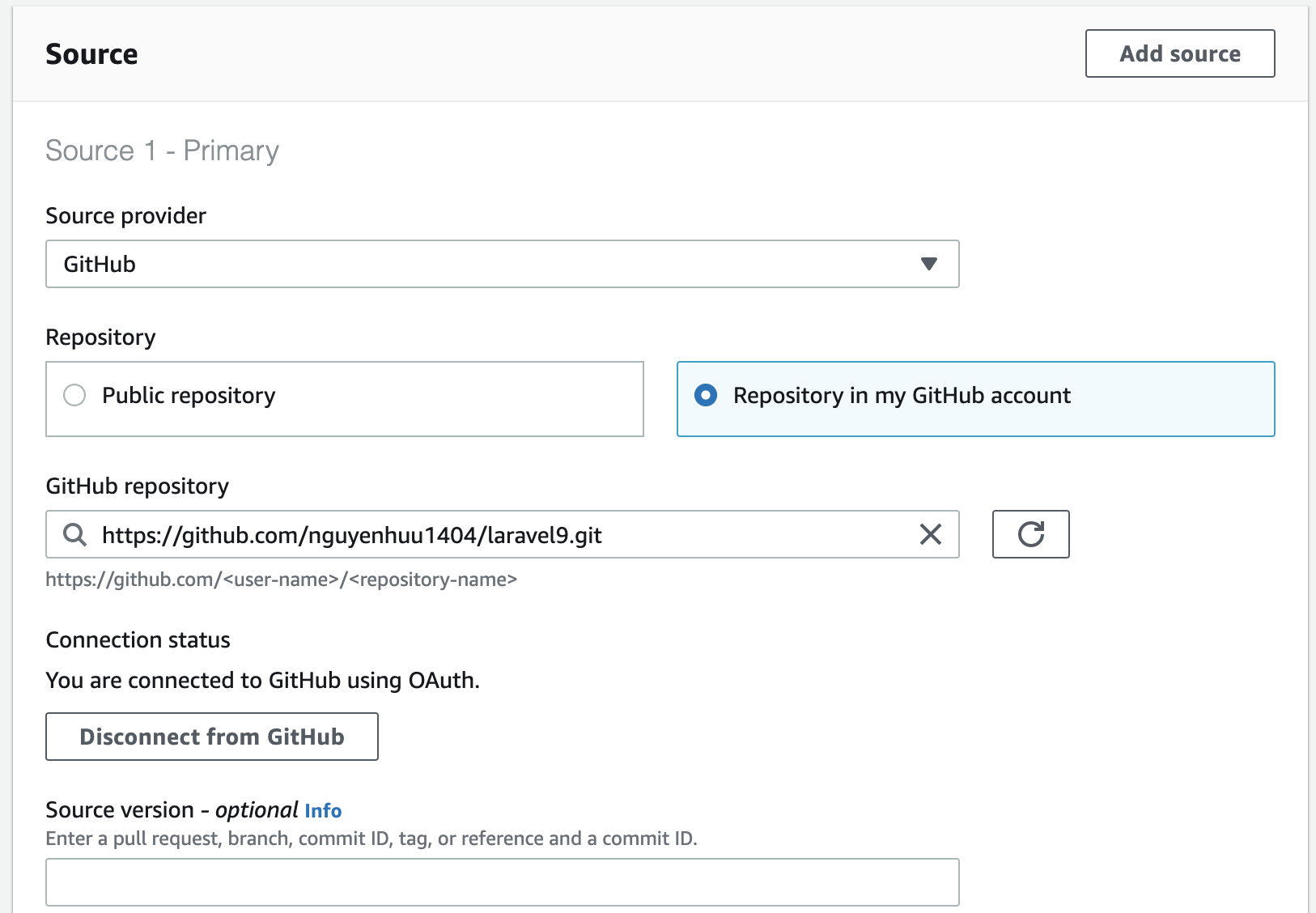Click the reload icon beside the repository input
Image resolution: width=1316 pixels, height=913 pixels.
(x=1030, y=534)
